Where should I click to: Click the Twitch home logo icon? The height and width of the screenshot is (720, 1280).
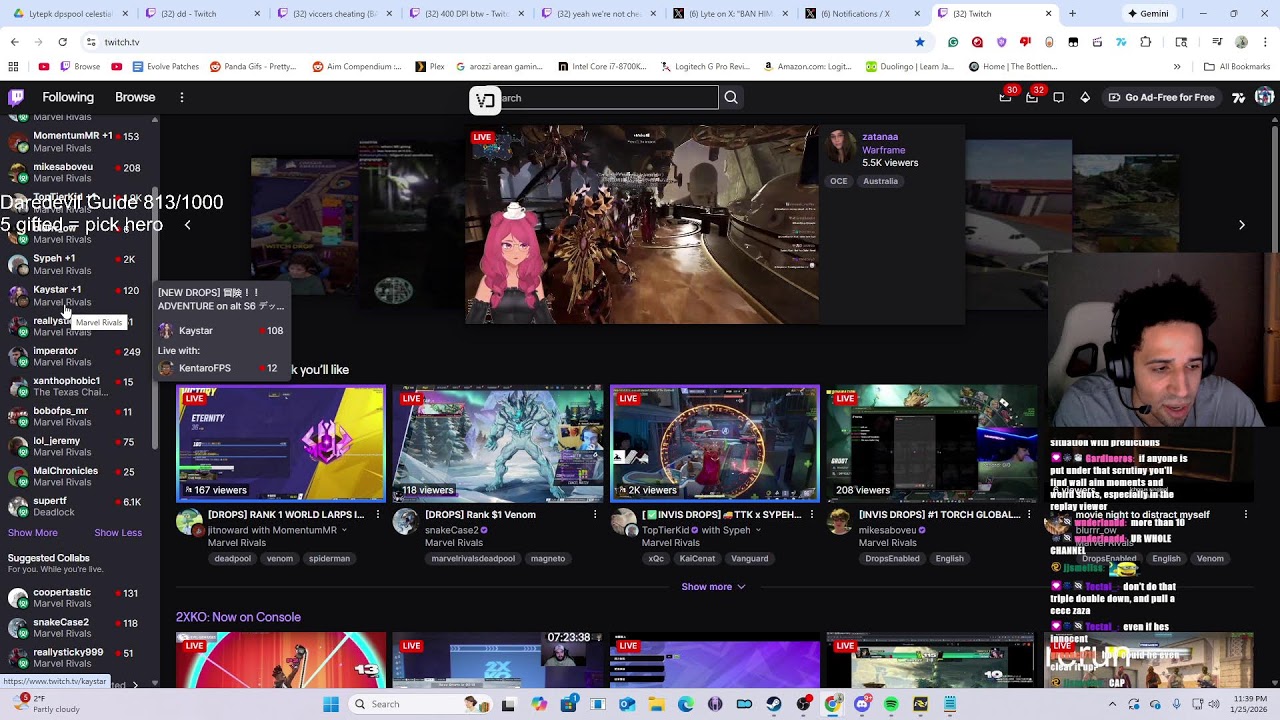click(x=16, y=97)
